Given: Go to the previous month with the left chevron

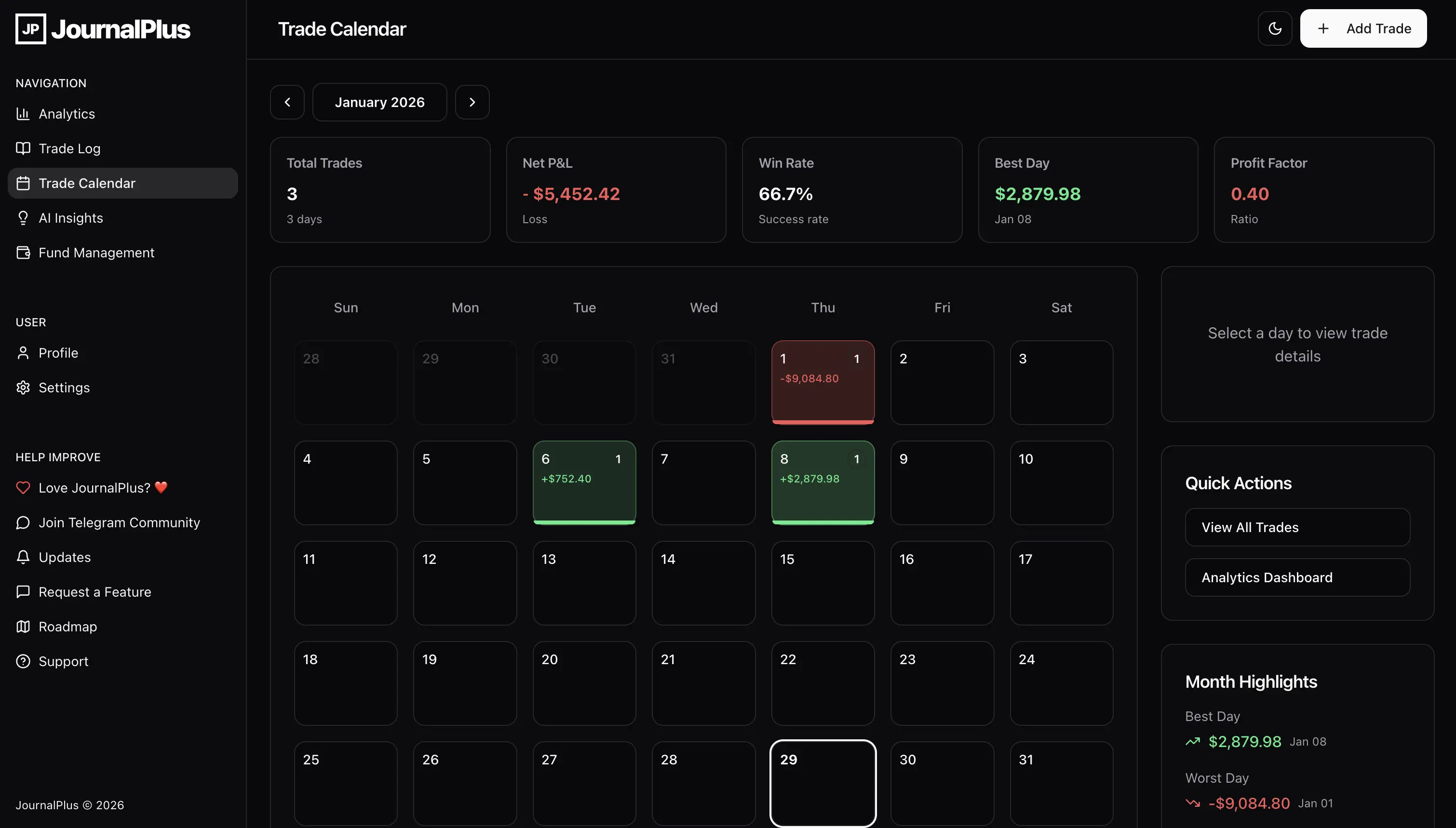Looking at the screenshot, I should pyautogui.click(x=287, y=102).
